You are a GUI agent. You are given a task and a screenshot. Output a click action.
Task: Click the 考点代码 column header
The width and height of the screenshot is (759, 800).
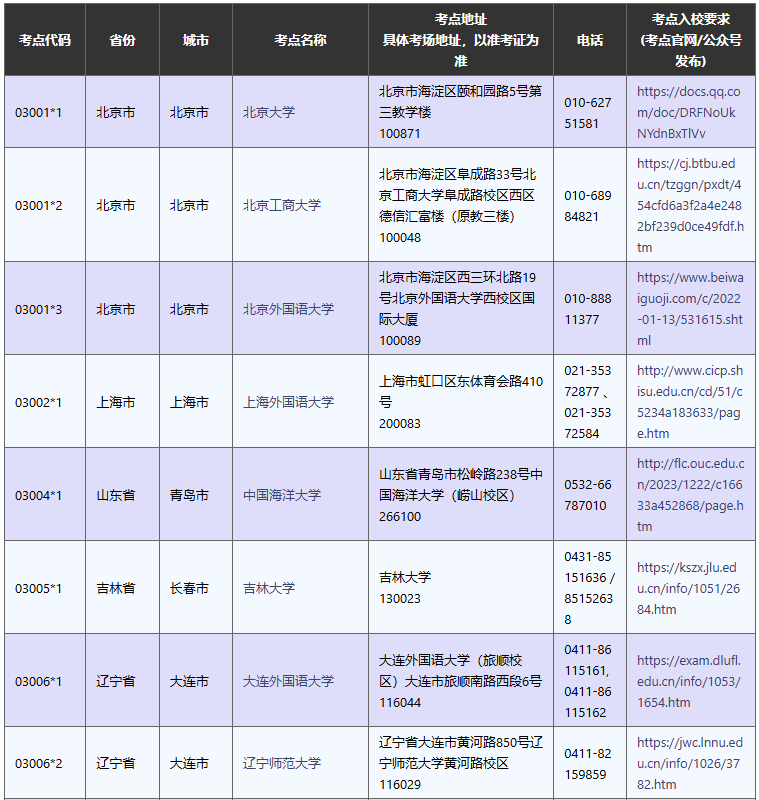(x=45, y=40)
